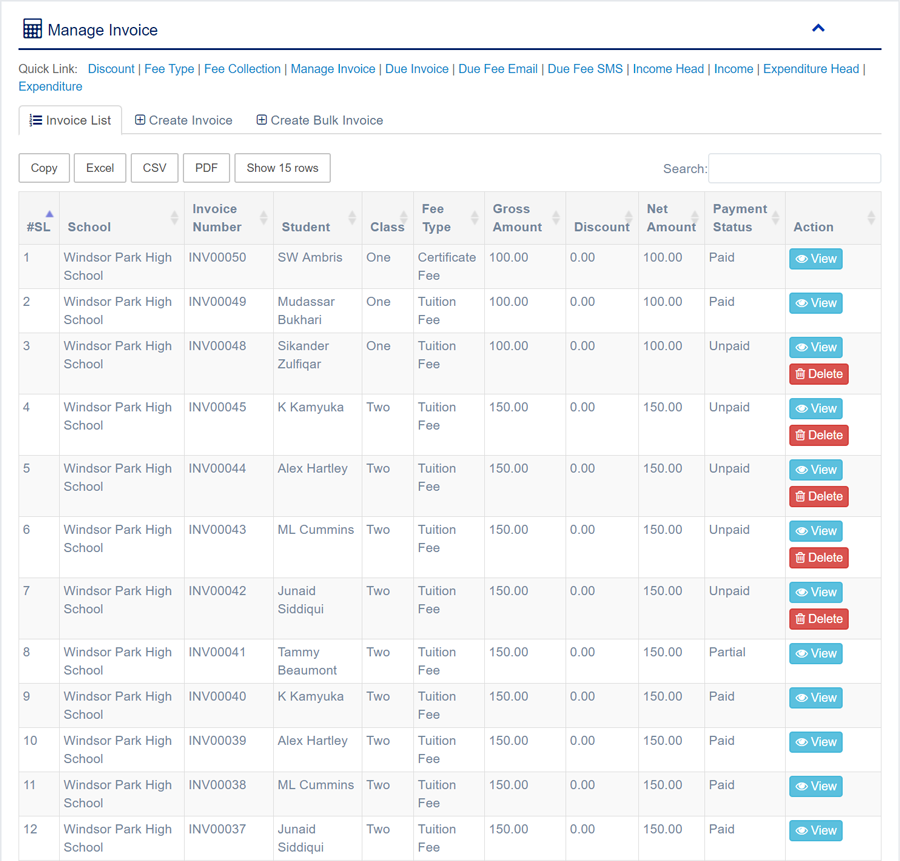Open the Due Invoice quick link
The height and width of the screenshot is (861, 900).
(417, 69)
